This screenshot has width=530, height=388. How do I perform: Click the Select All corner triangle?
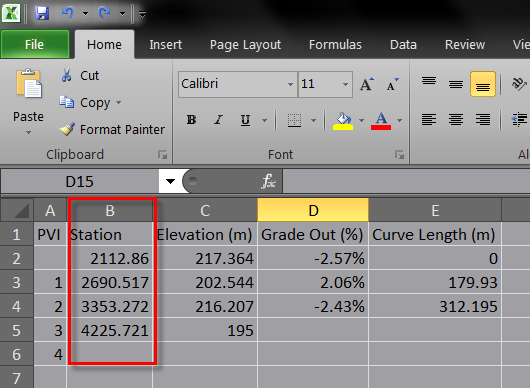(17, 211)
